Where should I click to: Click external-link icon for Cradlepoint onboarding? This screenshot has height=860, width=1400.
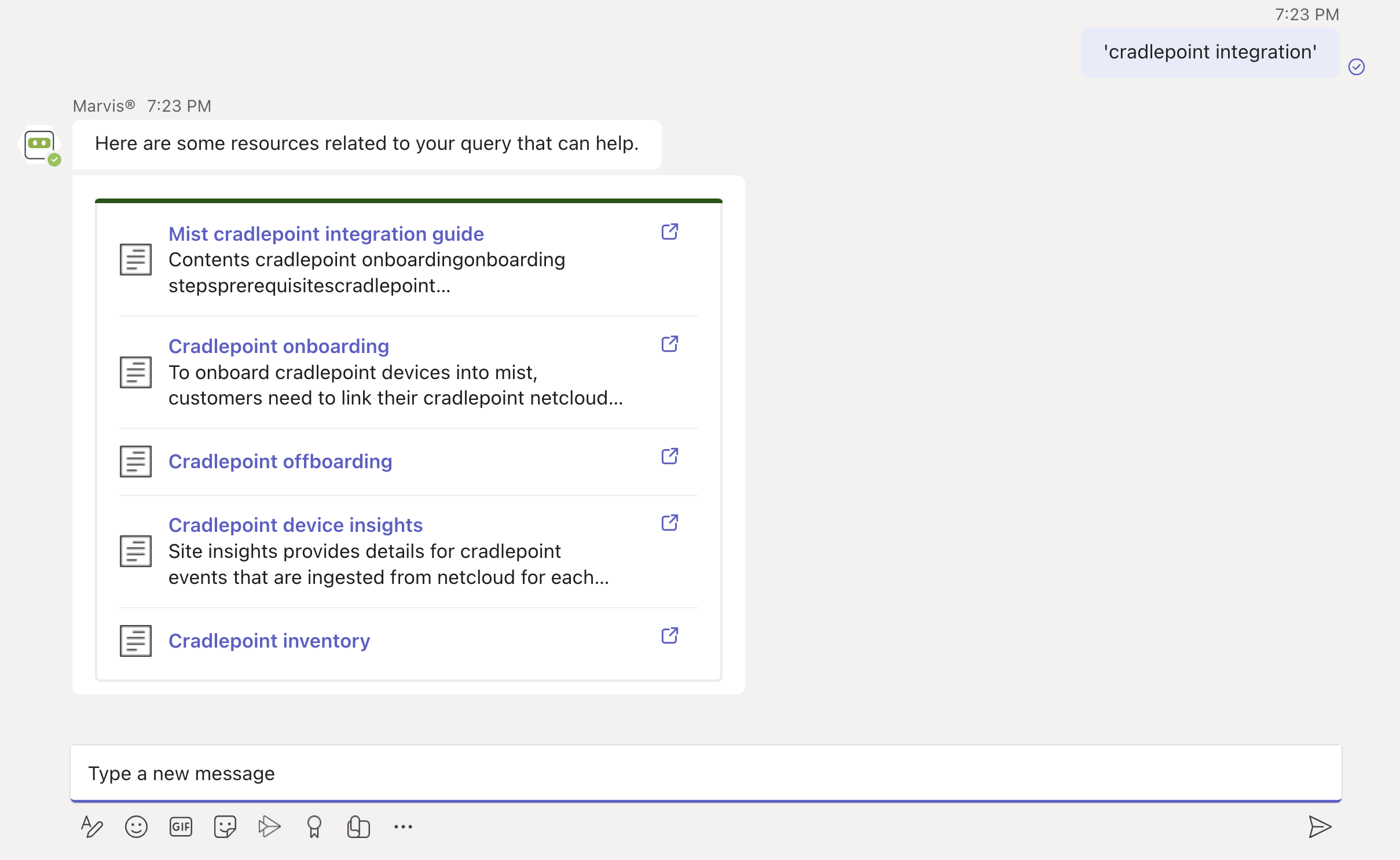[669, 344]
